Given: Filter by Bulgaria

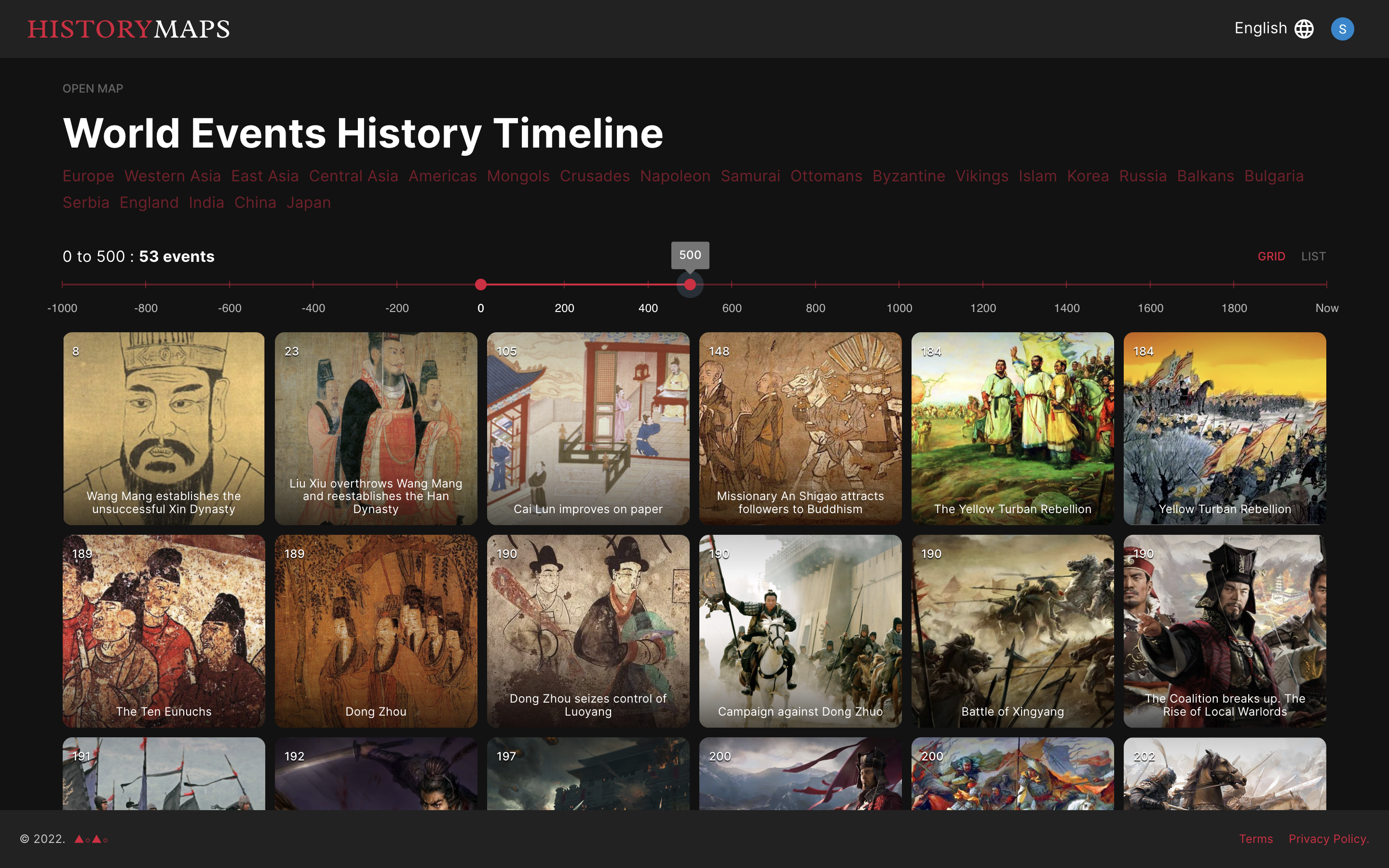Looking at the screenshot, I should pos(1274,176).
